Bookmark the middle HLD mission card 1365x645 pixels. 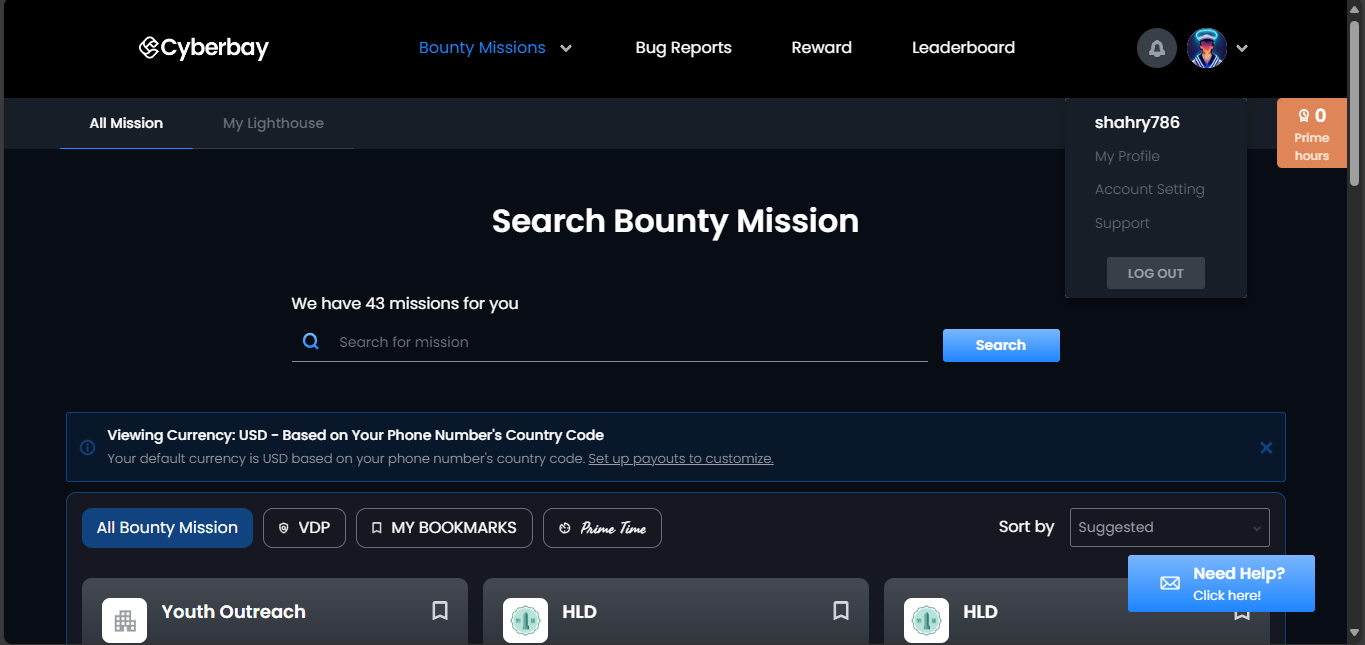pos(841,610)
